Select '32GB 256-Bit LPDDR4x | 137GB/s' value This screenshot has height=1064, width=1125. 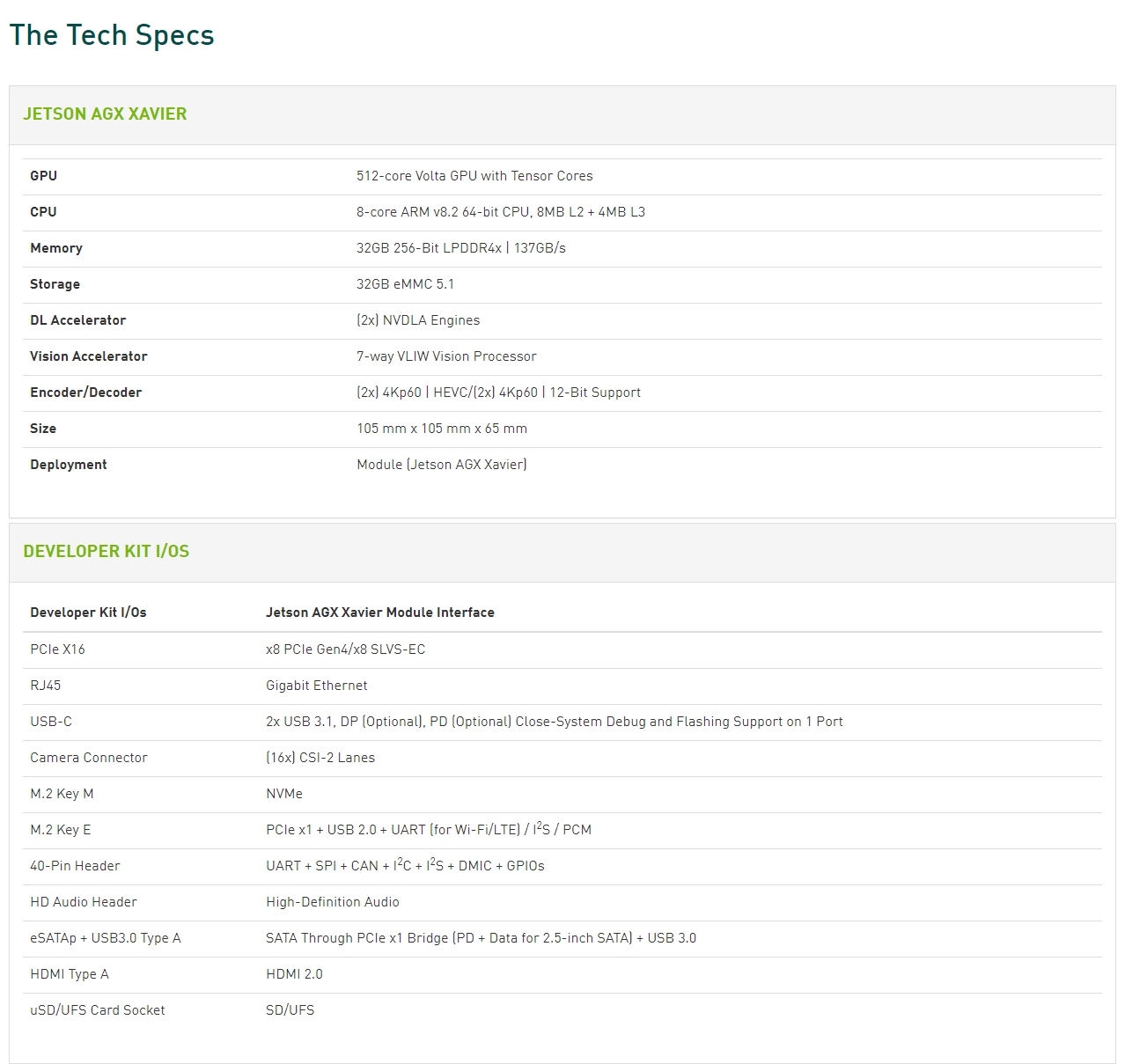pos(461,248)
